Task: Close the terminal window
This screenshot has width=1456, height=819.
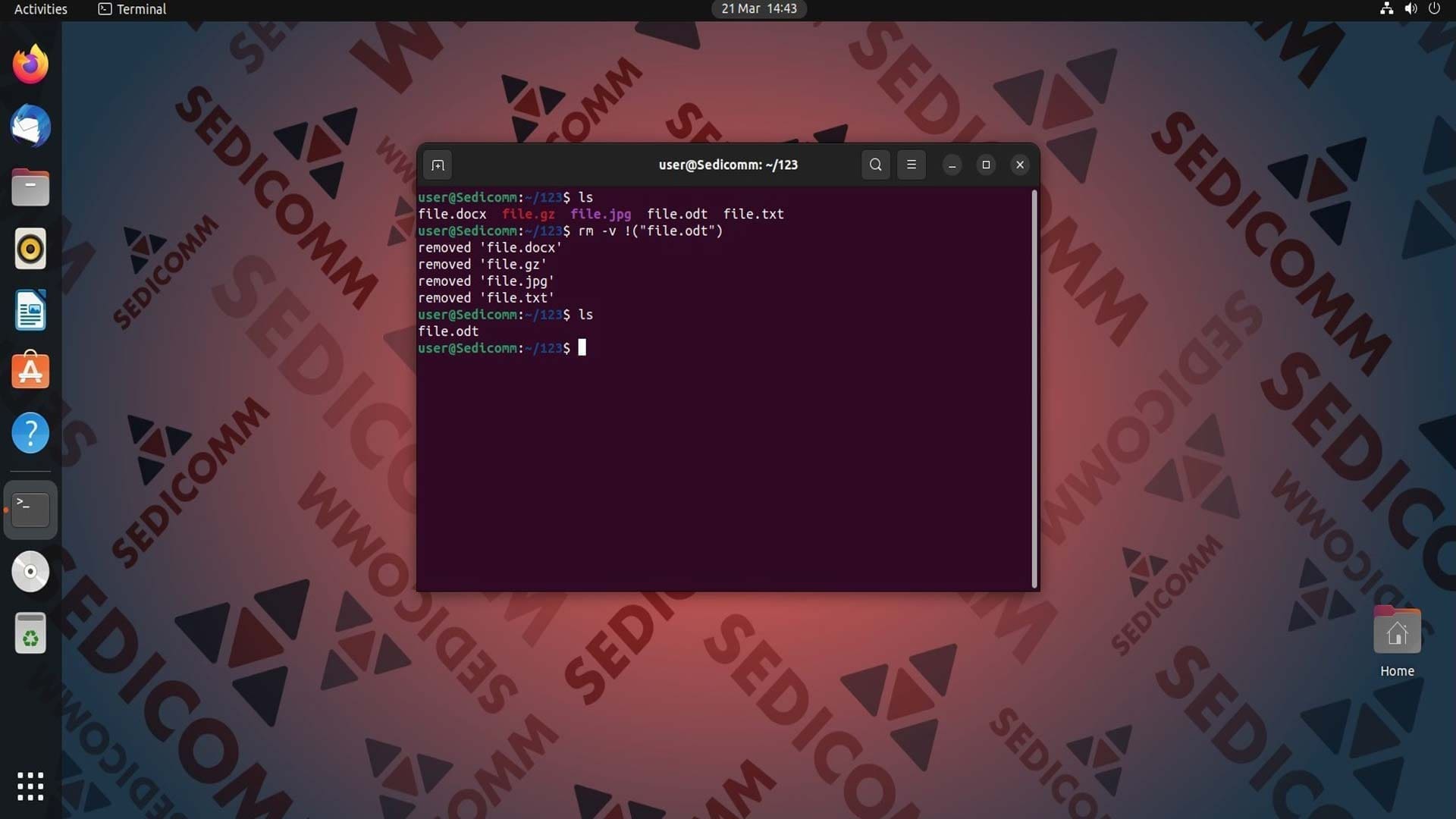Action: pos(1020,165)
